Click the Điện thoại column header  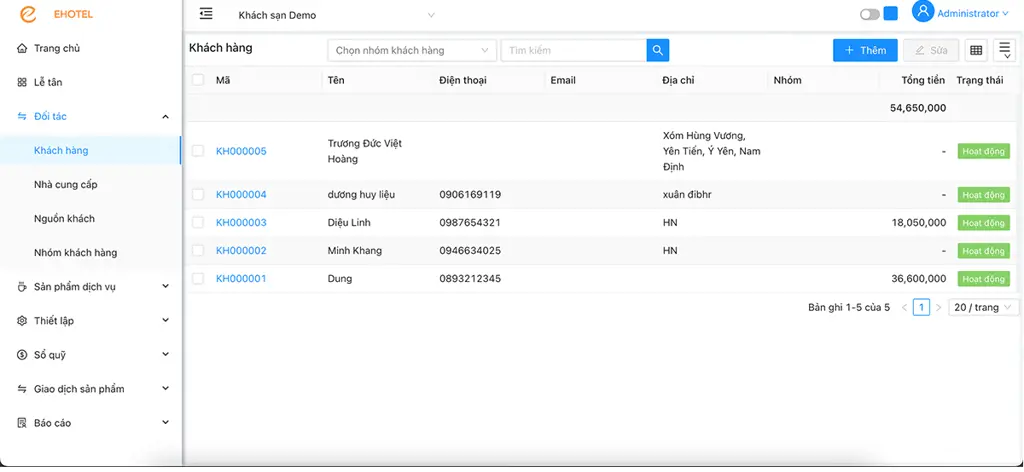coord(462,80)
